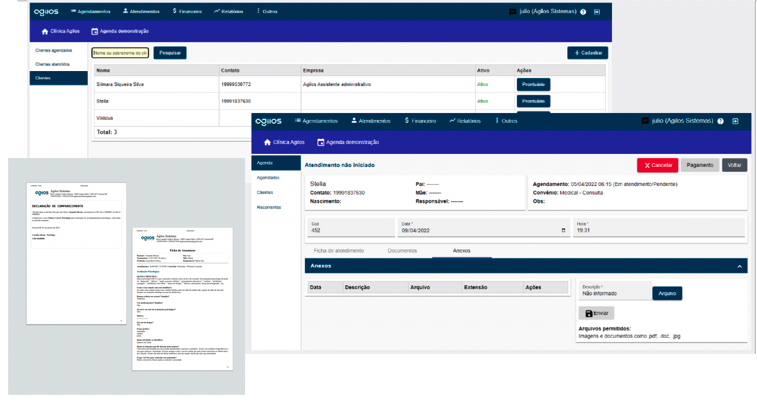
Task: Collapse the Anexos panel with the chevron
Action: (x=740, y=267)
